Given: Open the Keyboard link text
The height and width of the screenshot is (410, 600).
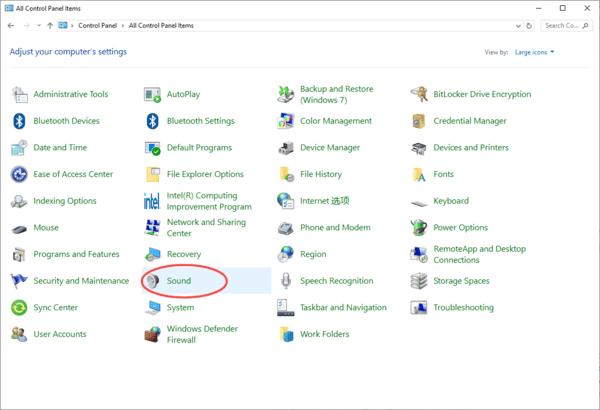Looking at the screenshot, I should [x=451, y=201].
